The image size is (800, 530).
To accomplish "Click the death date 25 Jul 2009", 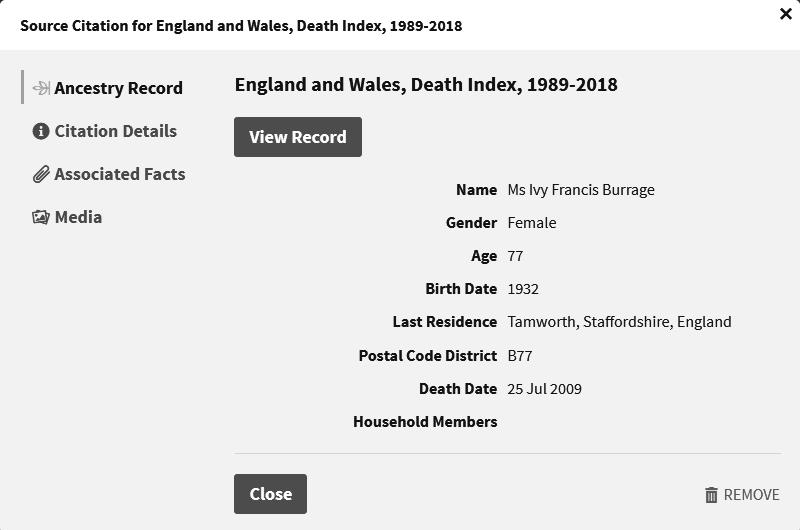I will coord(544,388).
